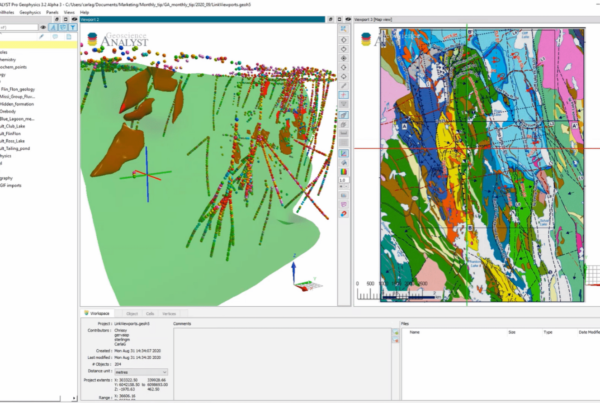This screenshot has height=403, width=600.
Task: Toggle the eye icon in the Viewport 1 header
Action: 350,19
